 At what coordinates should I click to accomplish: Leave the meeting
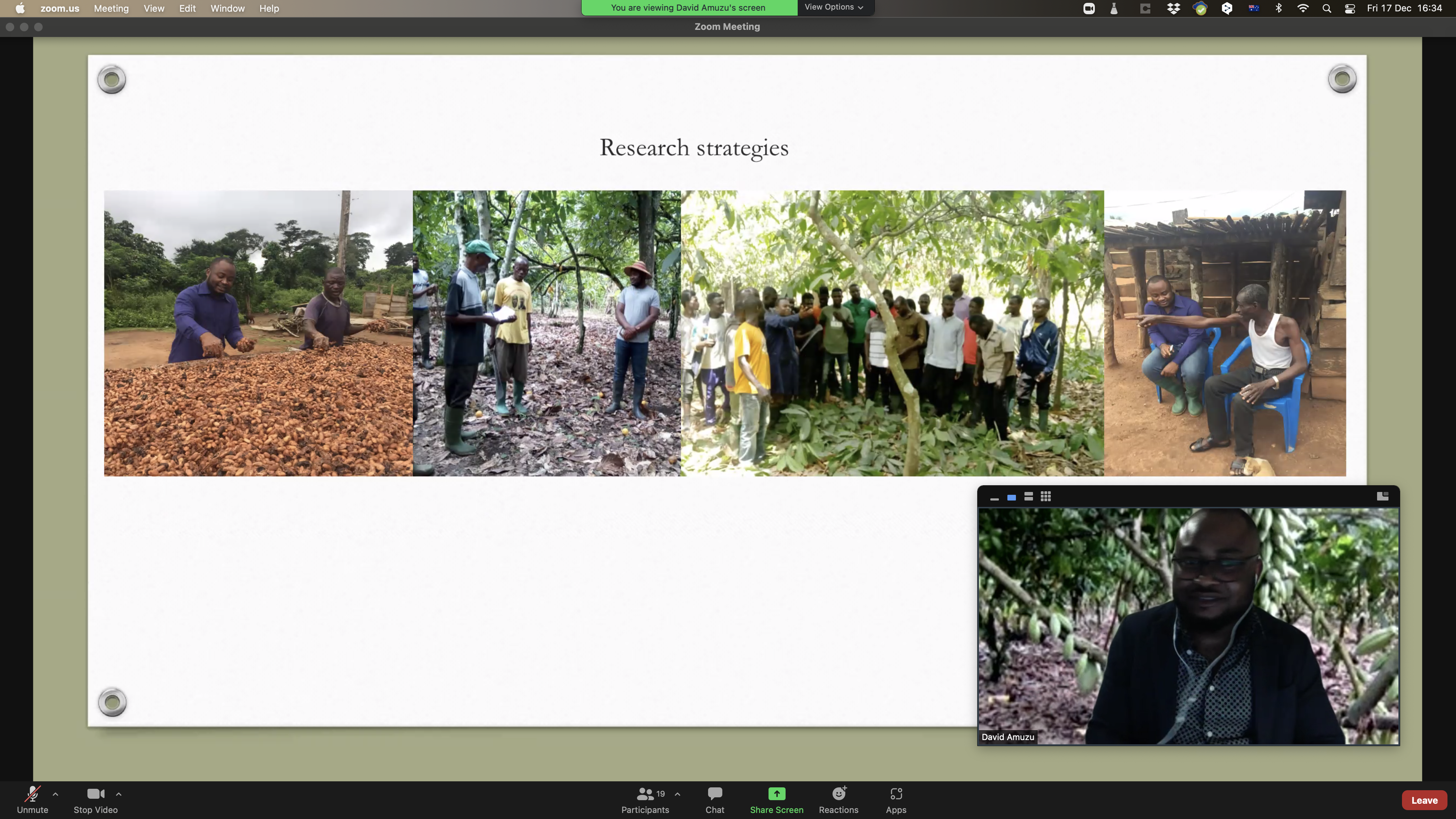[1424, 800]
